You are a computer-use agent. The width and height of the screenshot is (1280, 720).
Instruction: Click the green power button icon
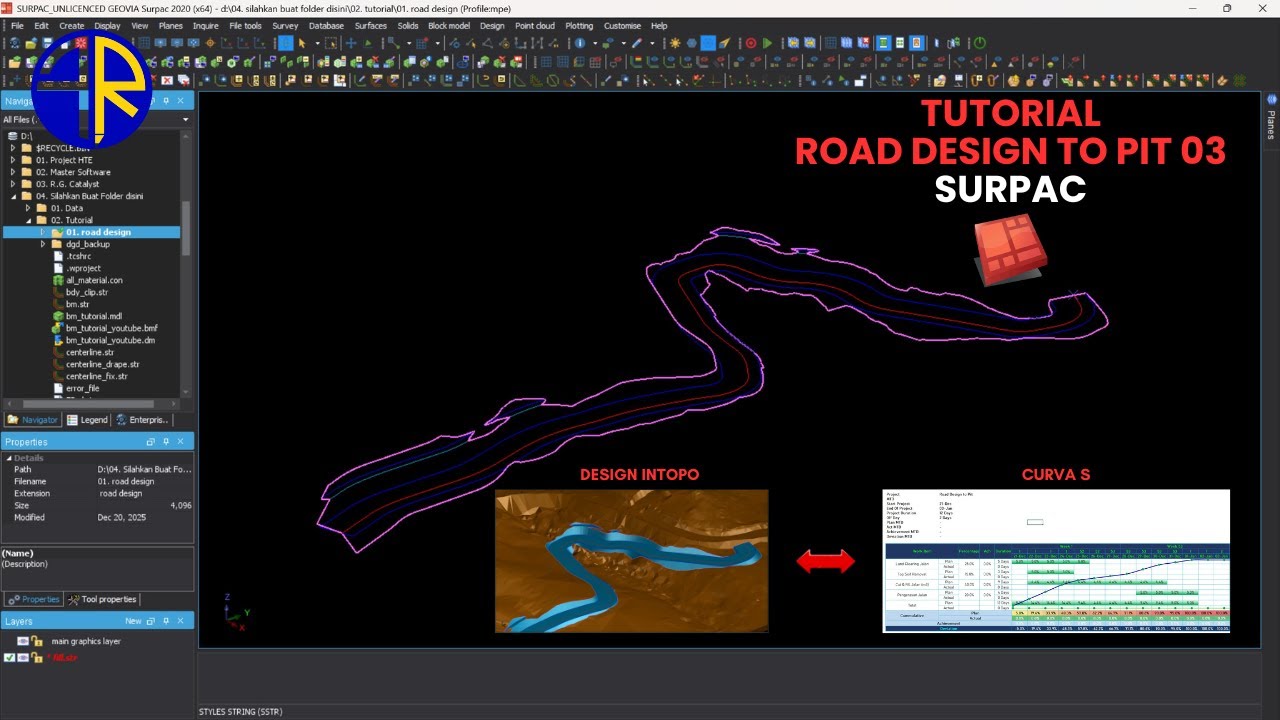click(x=979, y=43)
